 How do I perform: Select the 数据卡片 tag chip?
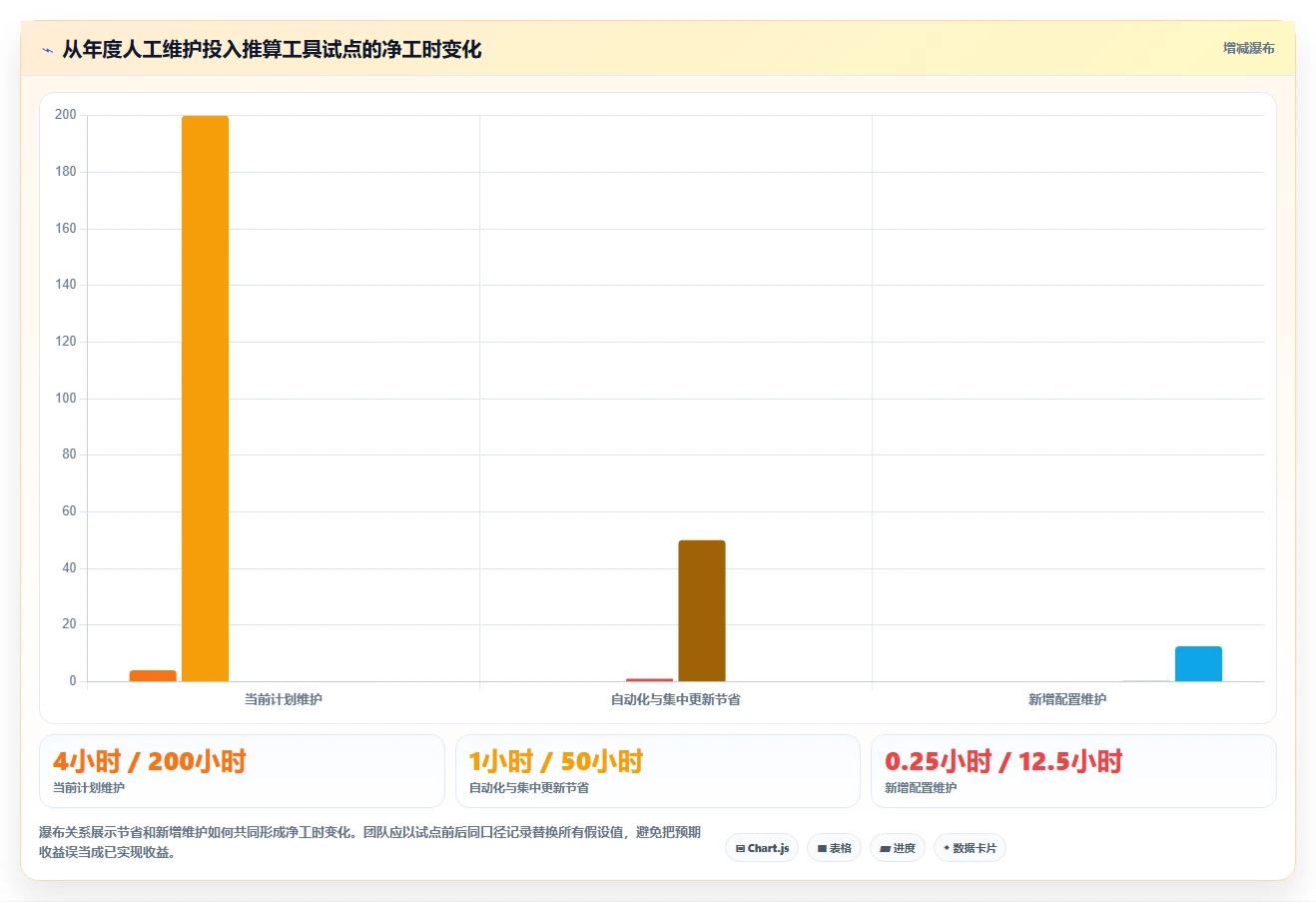(970, 848)
